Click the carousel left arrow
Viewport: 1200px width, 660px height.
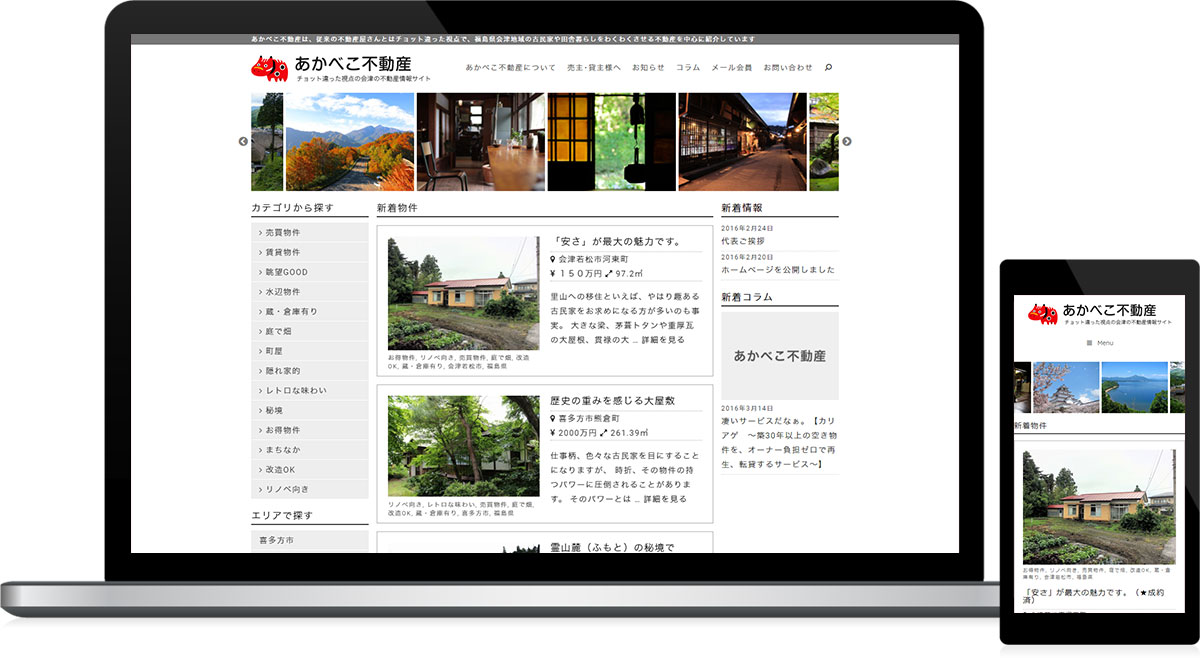point(241,141)
